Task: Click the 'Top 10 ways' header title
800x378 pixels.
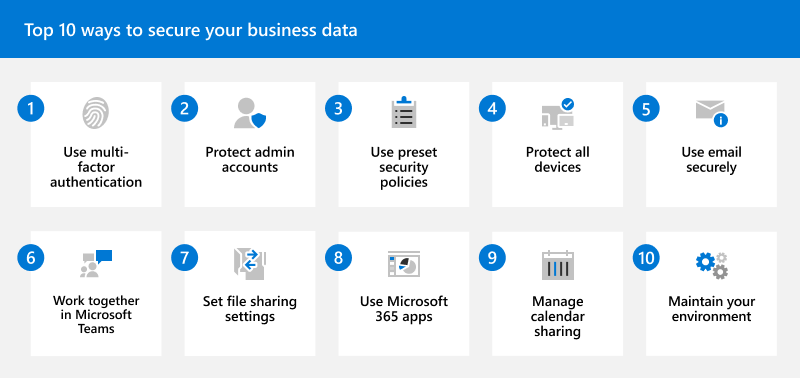Action: point(190,30)
